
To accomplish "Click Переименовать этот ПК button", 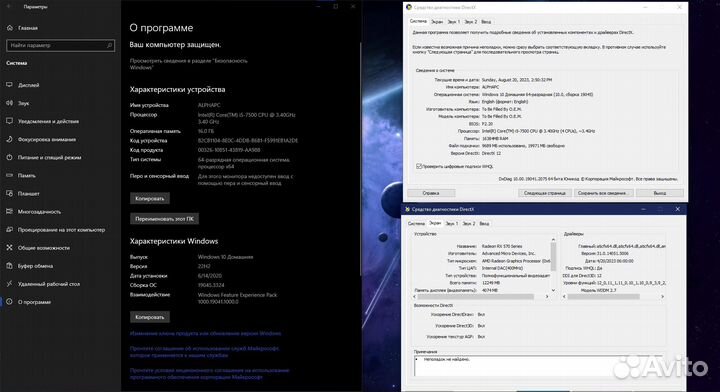I will [x=164, y=218].
